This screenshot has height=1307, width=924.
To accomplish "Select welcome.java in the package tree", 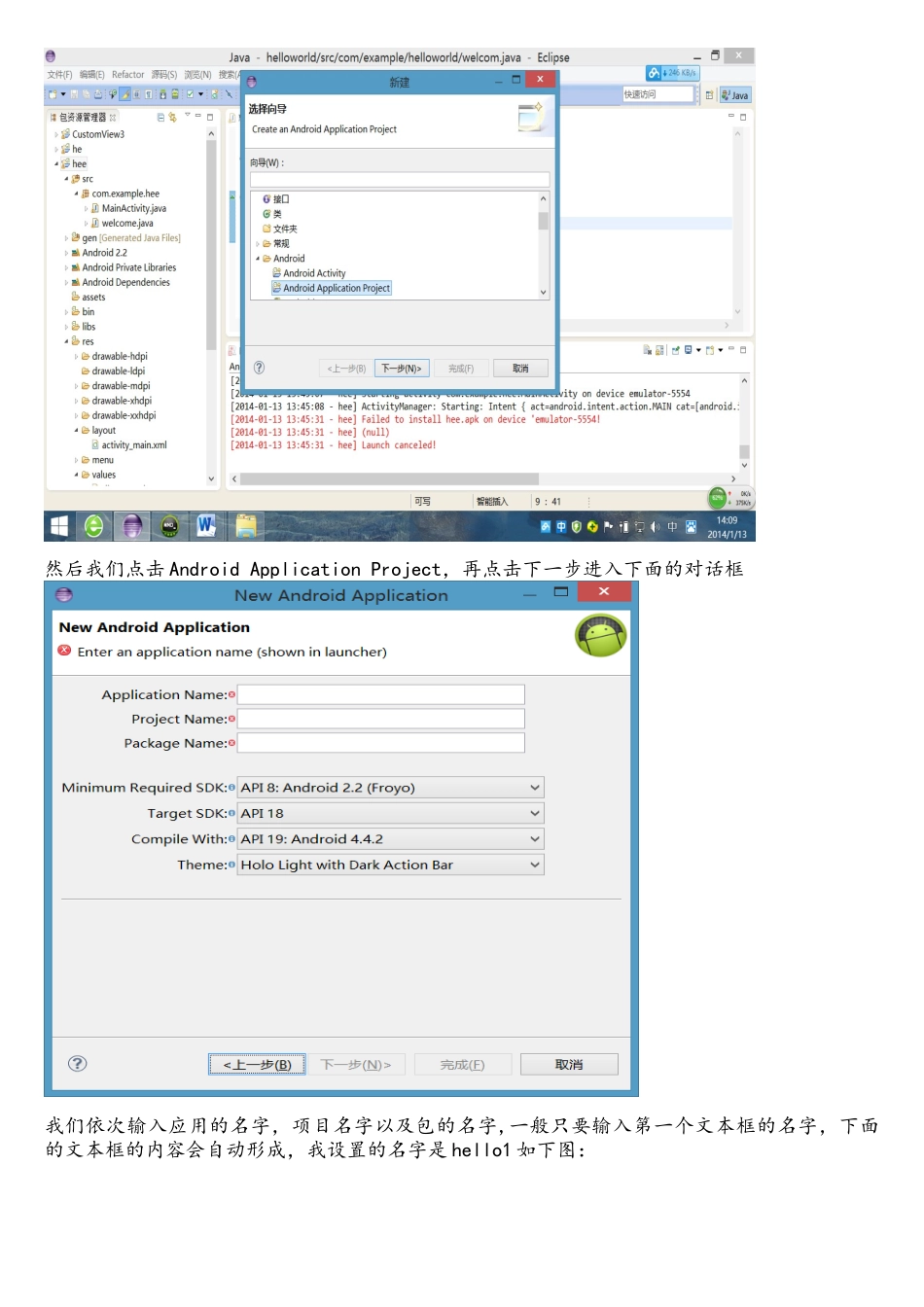I will coord(122,223).
